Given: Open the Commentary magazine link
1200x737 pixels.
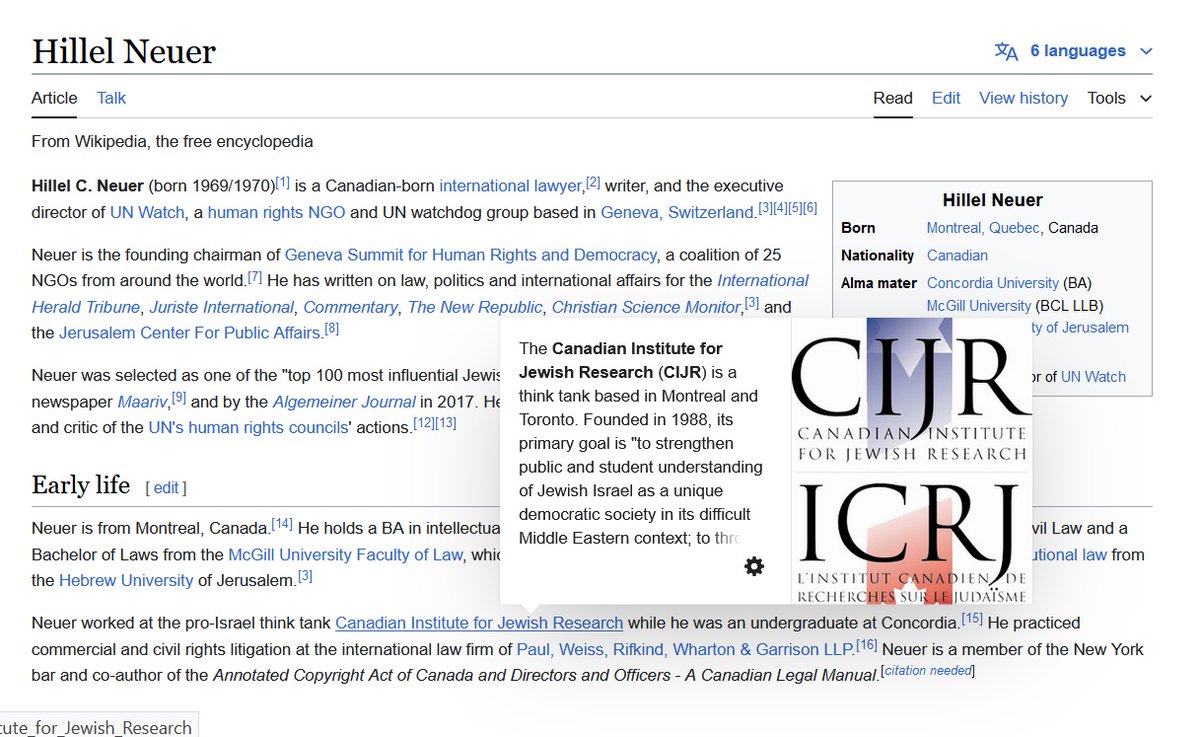Looking at the screenshot, I should point(350,307).
